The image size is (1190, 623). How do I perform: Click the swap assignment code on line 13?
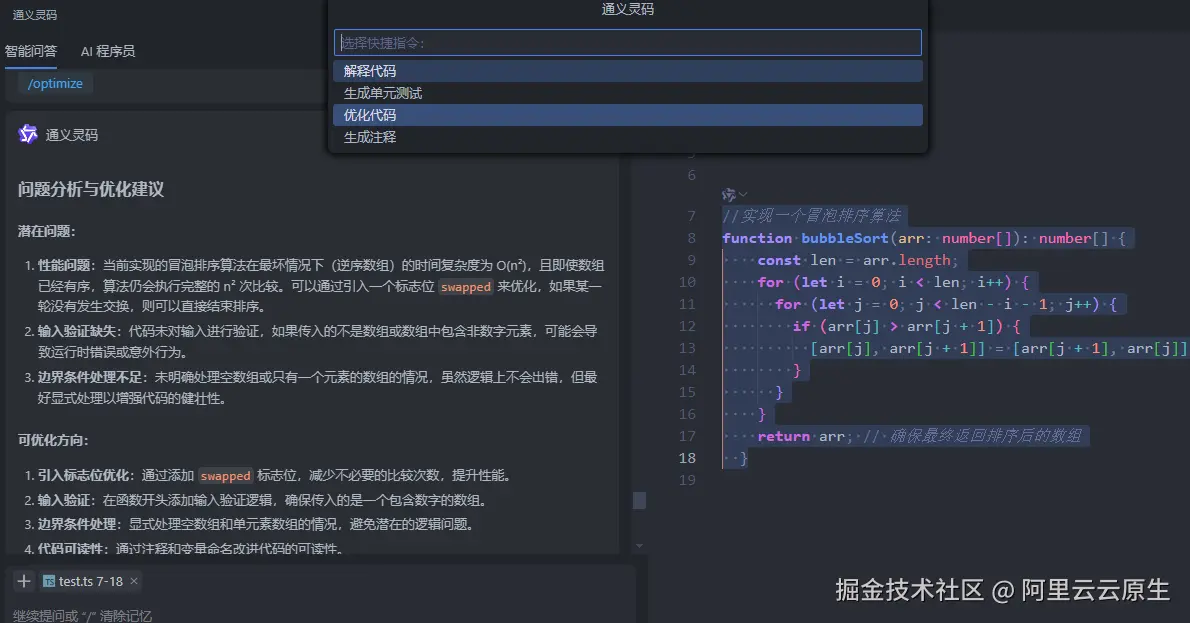(x=998, y=348)
